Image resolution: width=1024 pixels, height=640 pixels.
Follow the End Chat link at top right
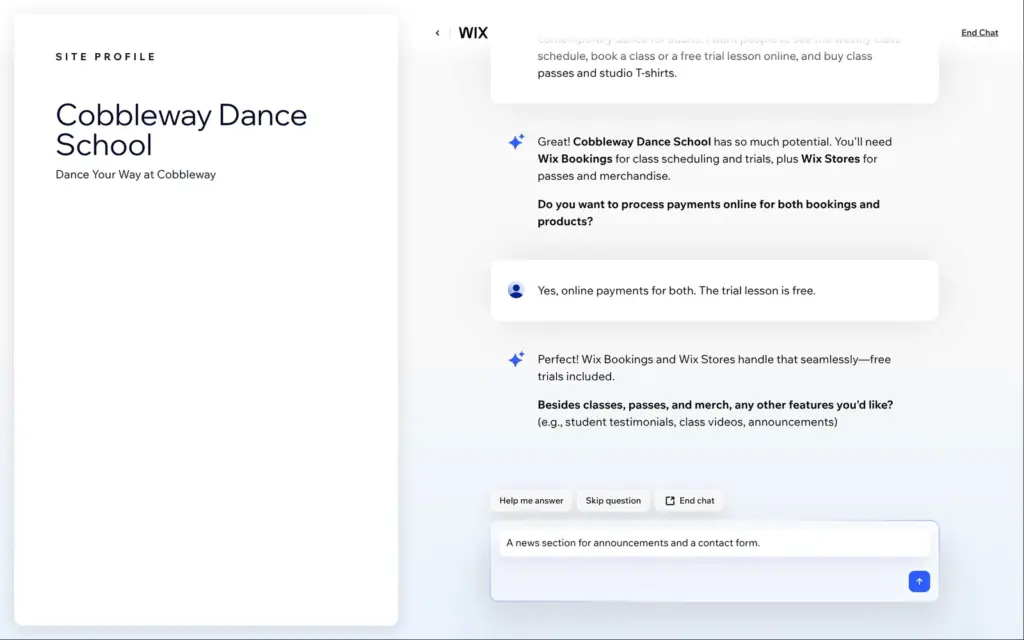979,33
